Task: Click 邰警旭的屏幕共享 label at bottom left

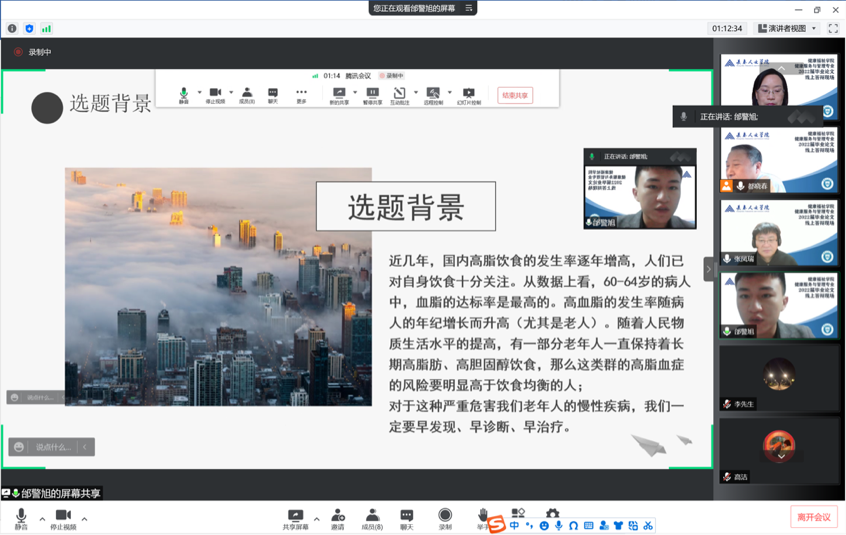Action: coord(51,493)
